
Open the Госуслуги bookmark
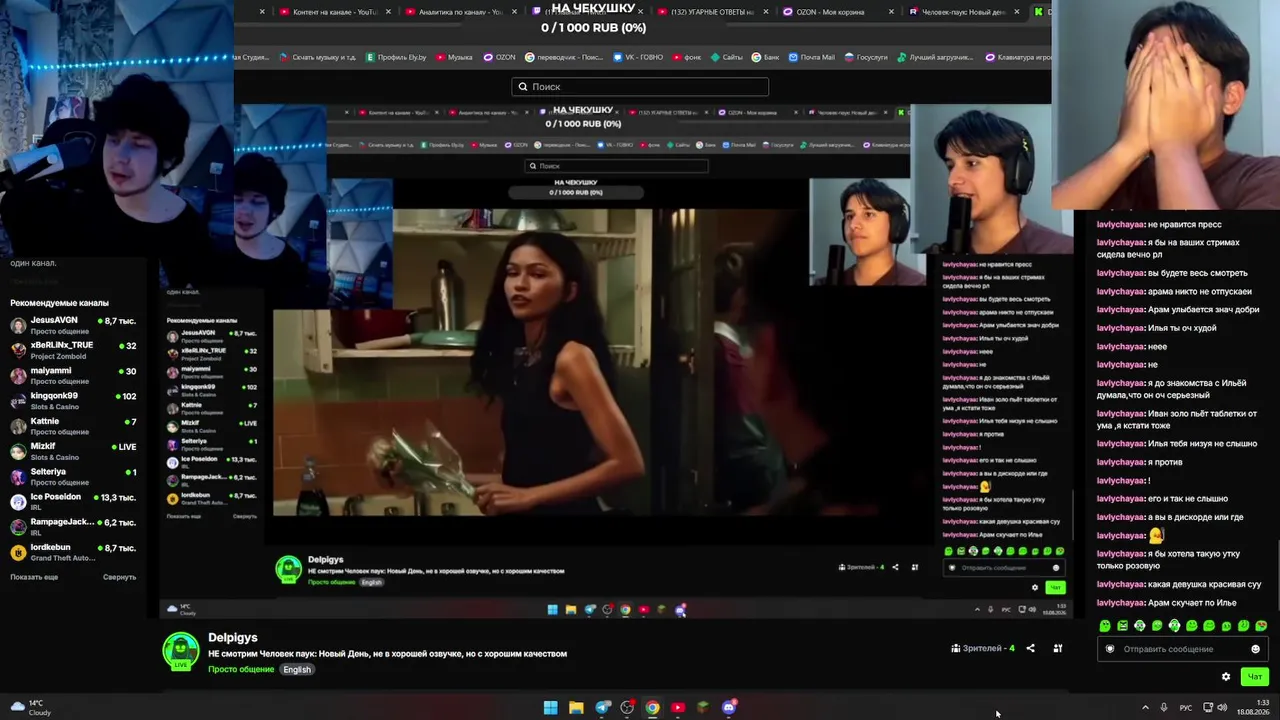865,57
